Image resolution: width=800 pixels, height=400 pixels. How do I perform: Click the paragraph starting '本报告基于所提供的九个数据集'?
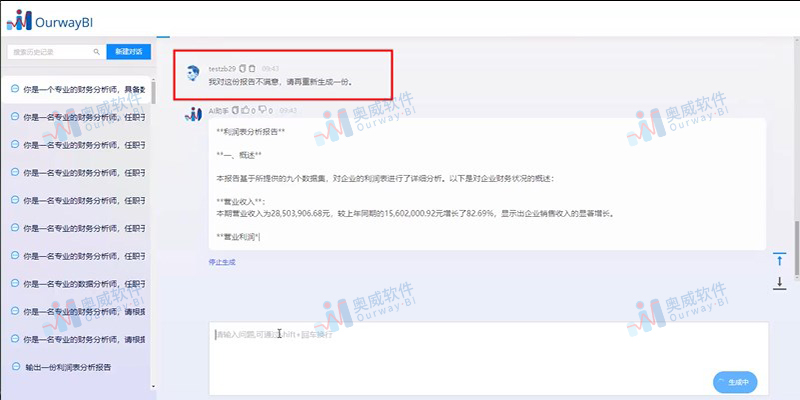click(385, 179)
